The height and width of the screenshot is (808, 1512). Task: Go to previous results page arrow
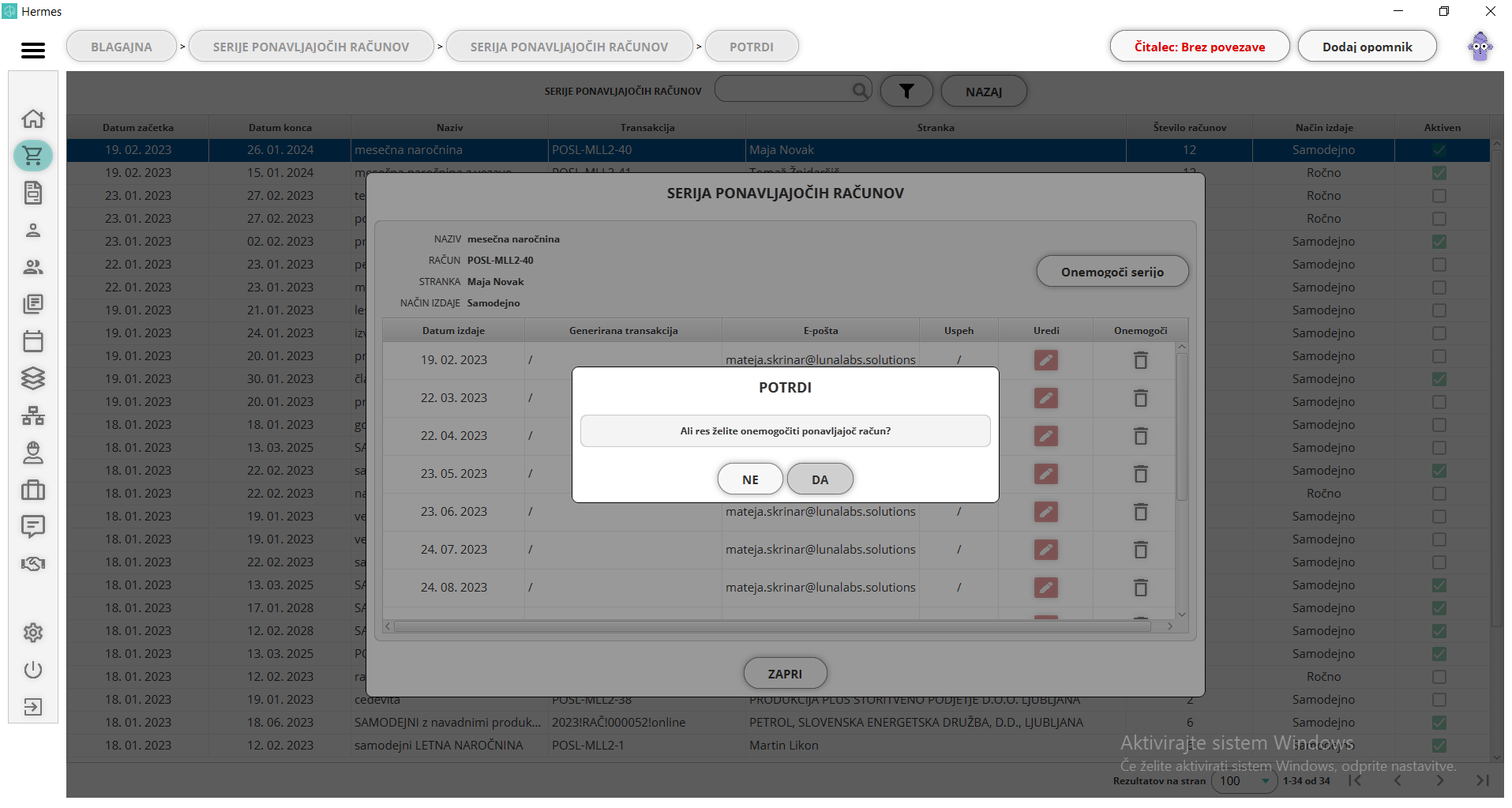[x=1398, y=780]
